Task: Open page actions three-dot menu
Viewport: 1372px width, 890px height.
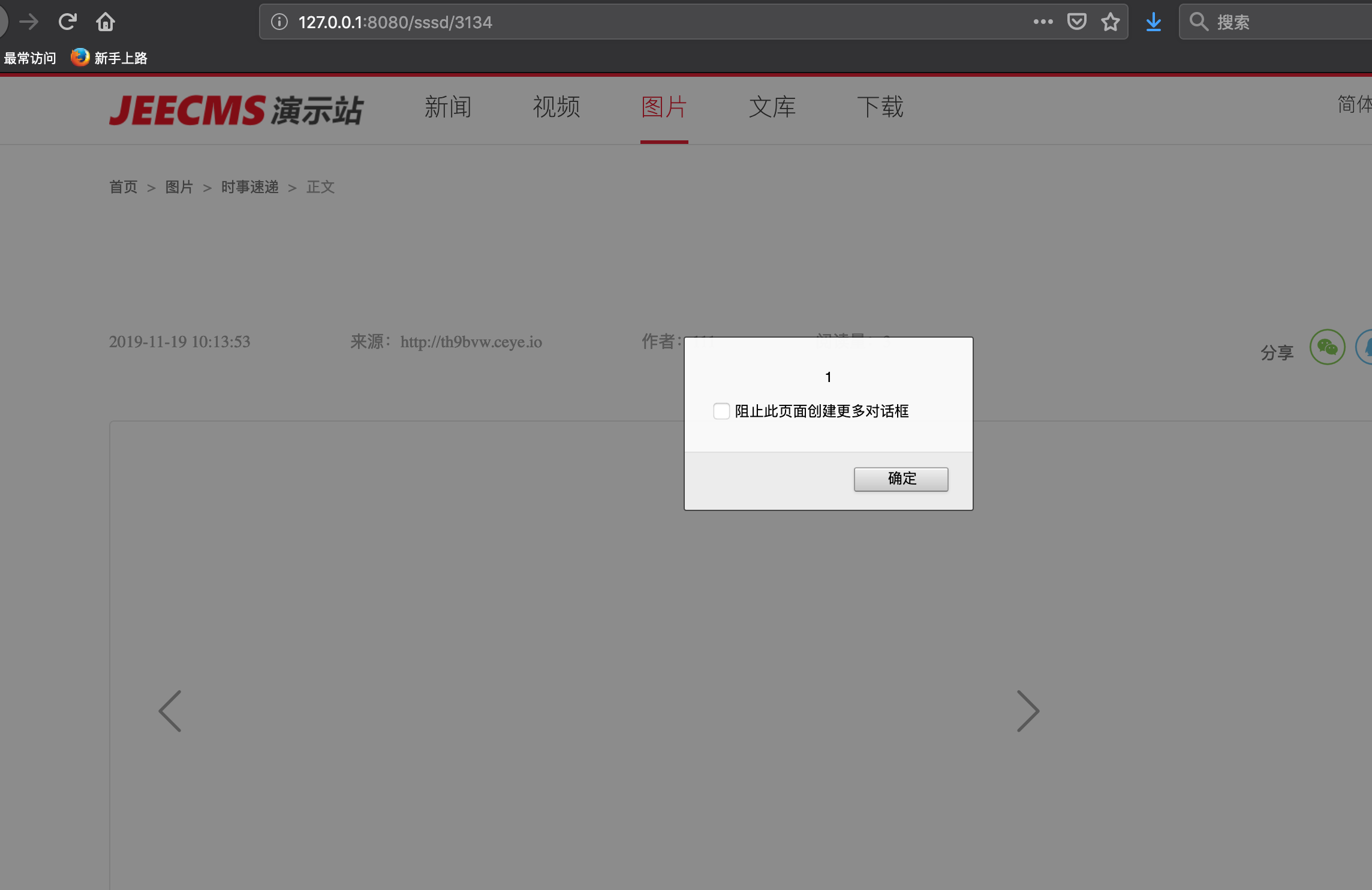Action: (x=1043, y=22)
